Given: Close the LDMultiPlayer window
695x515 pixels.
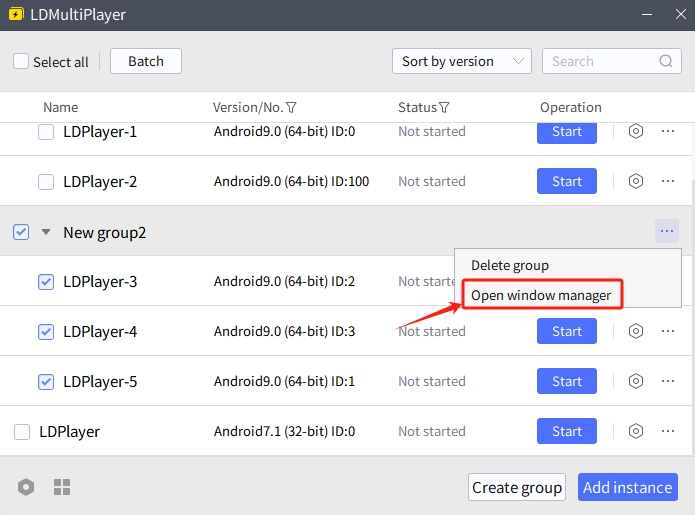Looking at the screenshot, I should [680, 15].
